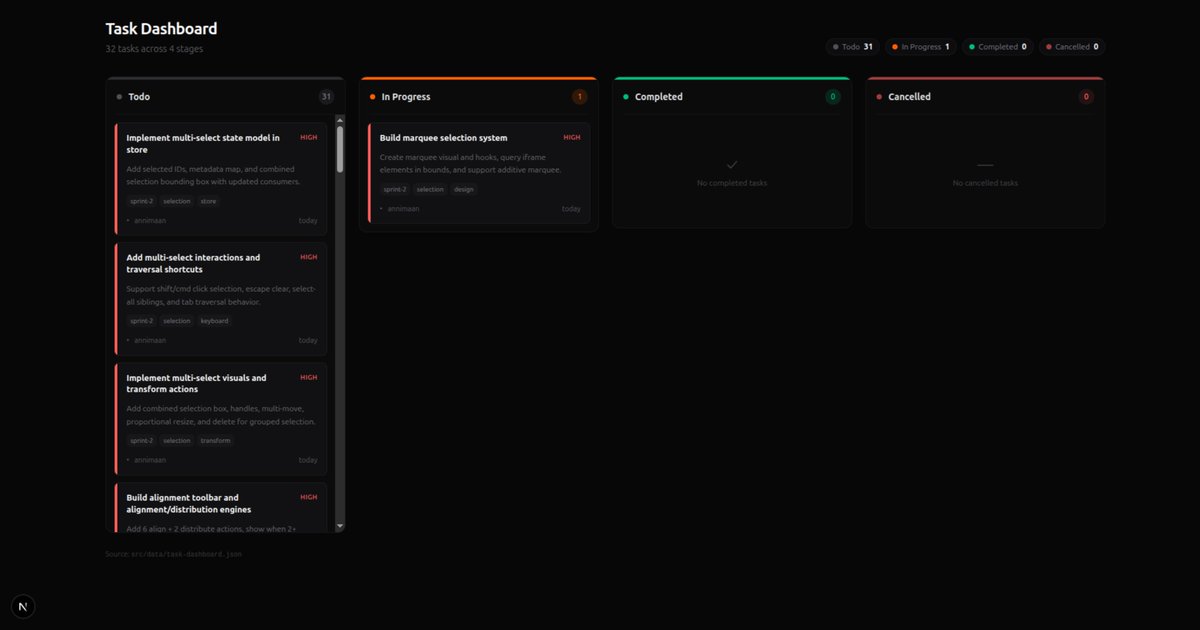1200x630 pixels.
Task: Click the 'No cancelled tasks' message
Action: (985, 183)
